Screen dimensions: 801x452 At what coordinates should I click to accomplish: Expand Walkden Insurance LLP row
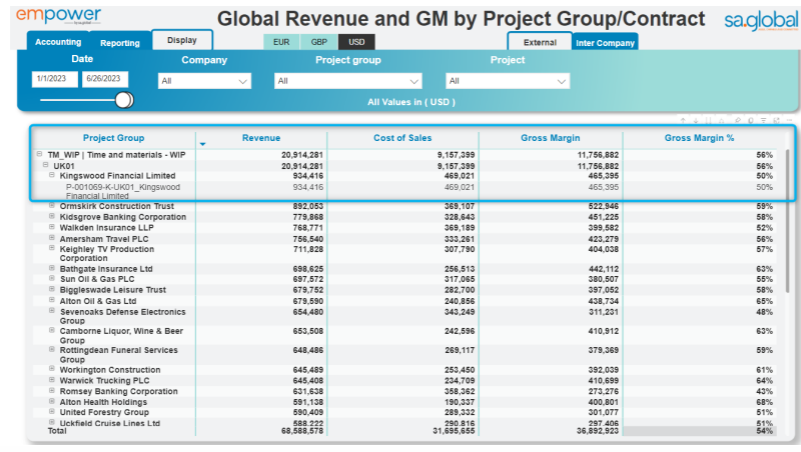coord(52,227)
